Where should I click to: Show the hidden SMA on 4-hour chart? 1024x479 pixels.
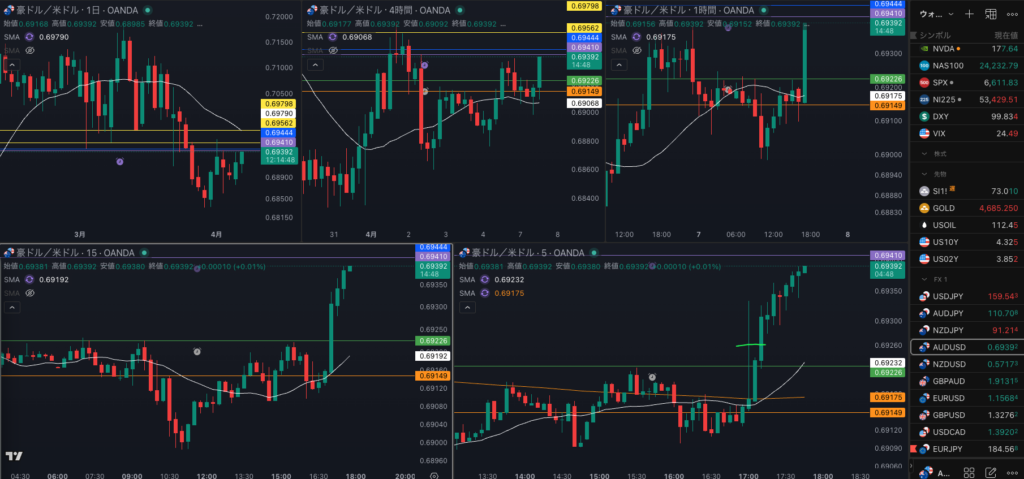333,49
